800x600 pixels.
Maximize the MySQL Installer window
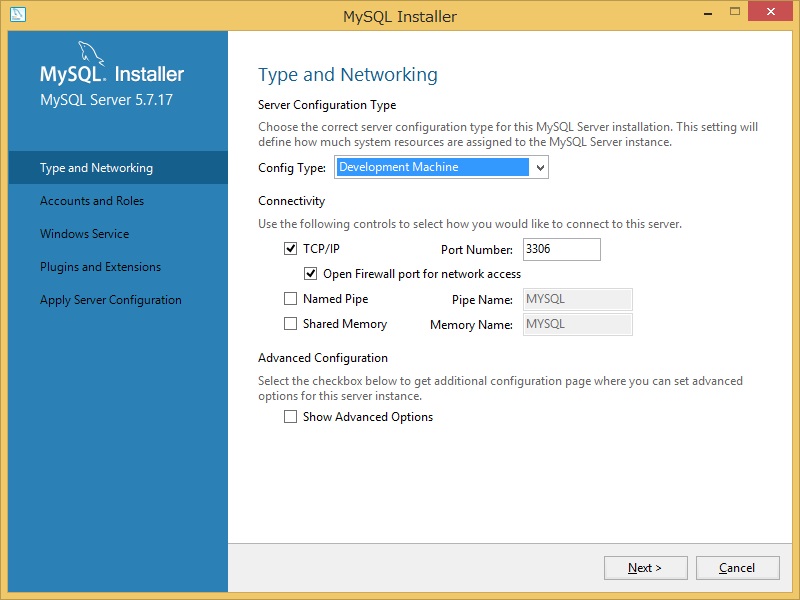pos(735,12)
